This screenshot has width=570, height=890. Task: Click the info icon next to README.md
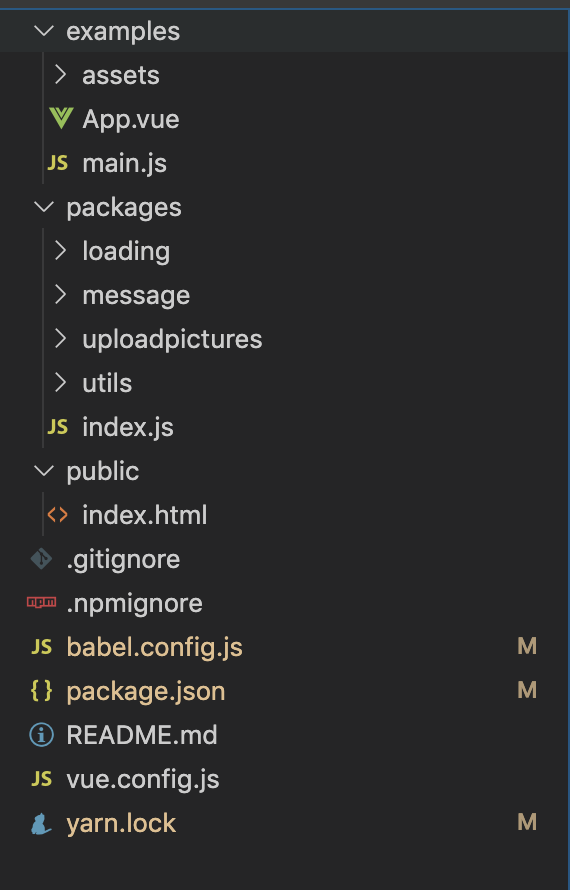(41, 735)
